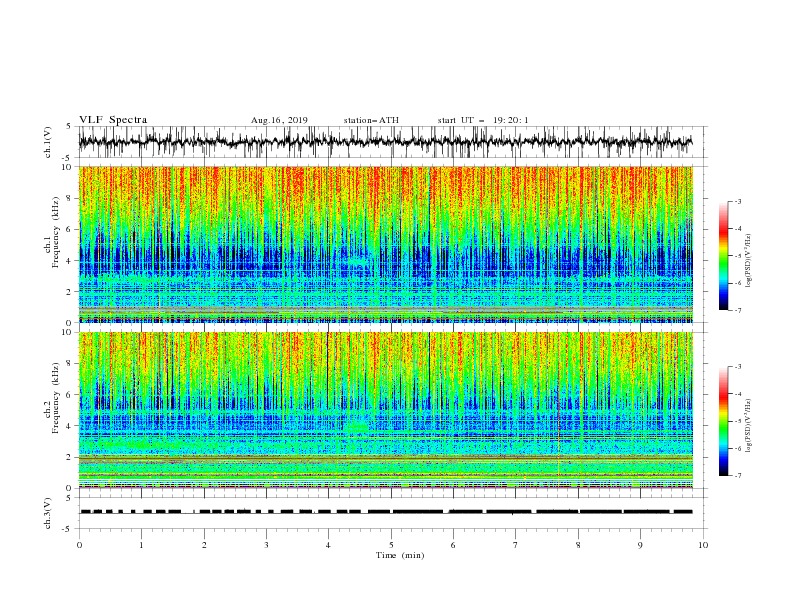Click the "-3" label on the ch.1 color bar
This screenshot has height=612, width=792.
click(x=737, y=201)
